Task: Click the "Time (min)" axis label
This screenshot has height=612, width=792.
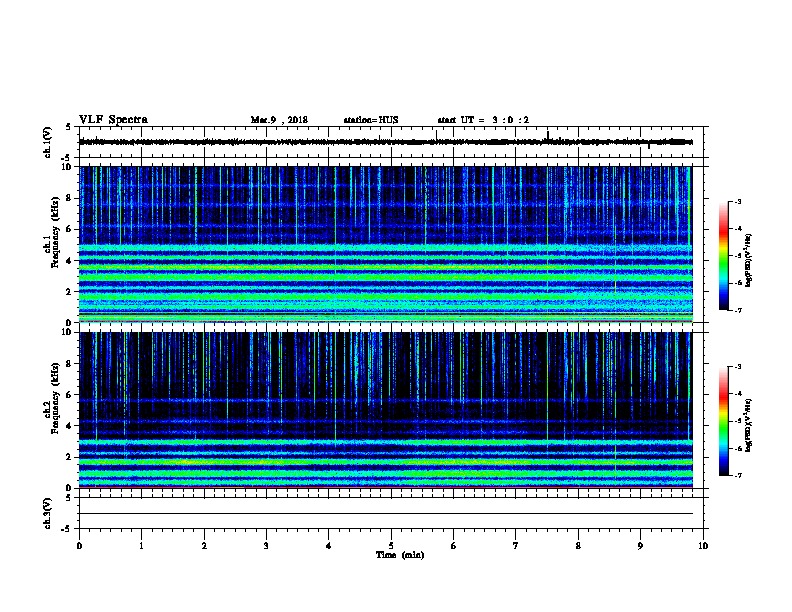Action: tap(400, 555)
